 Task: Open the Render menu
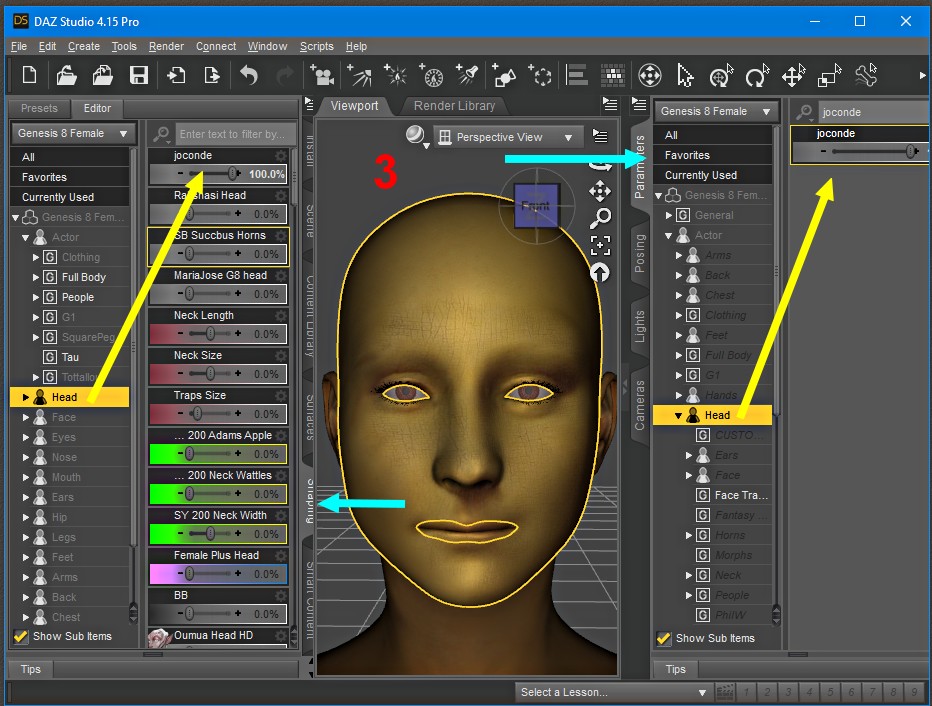pos(166,46)
